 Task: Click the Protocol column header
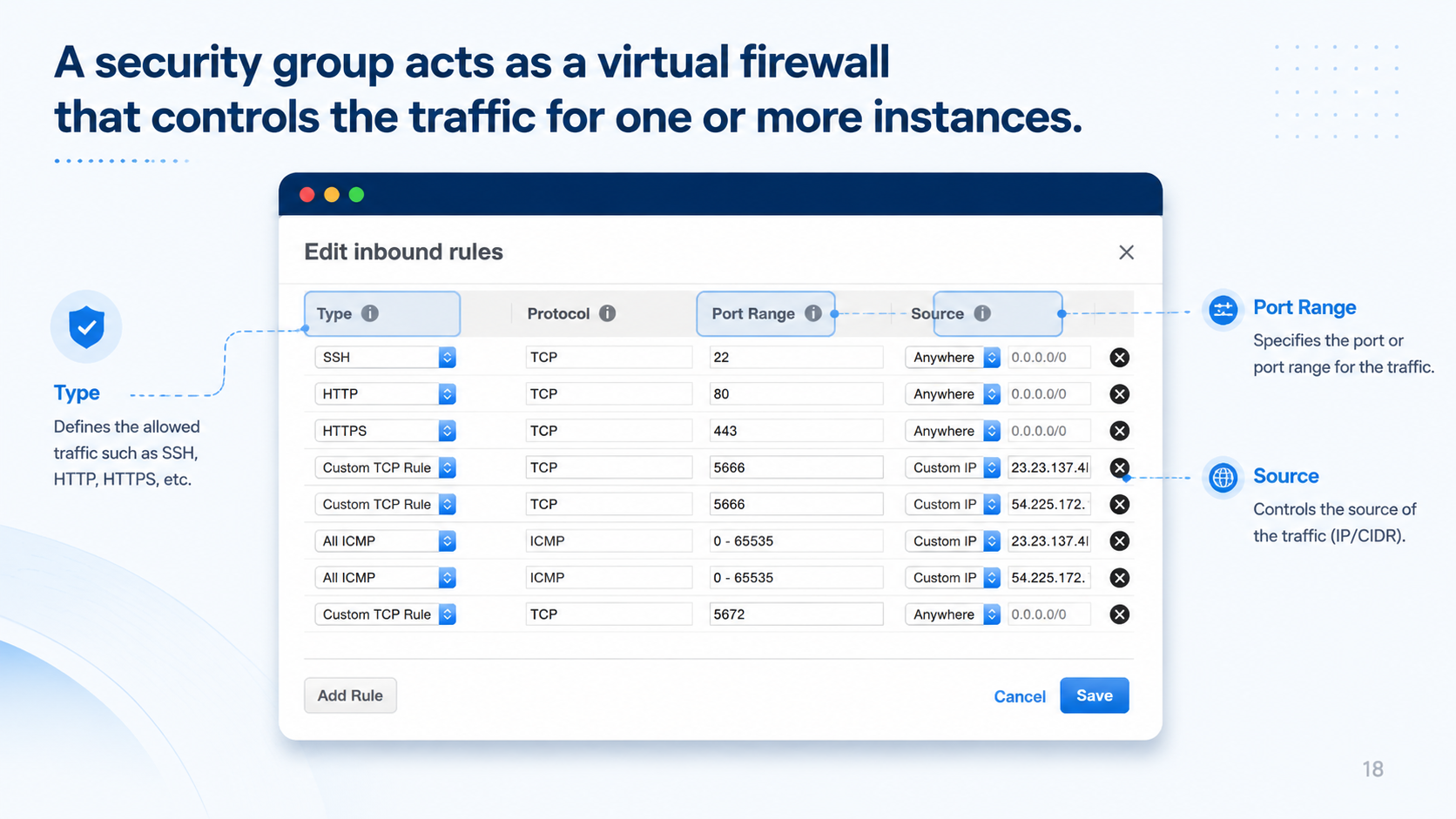coord(558,313)
